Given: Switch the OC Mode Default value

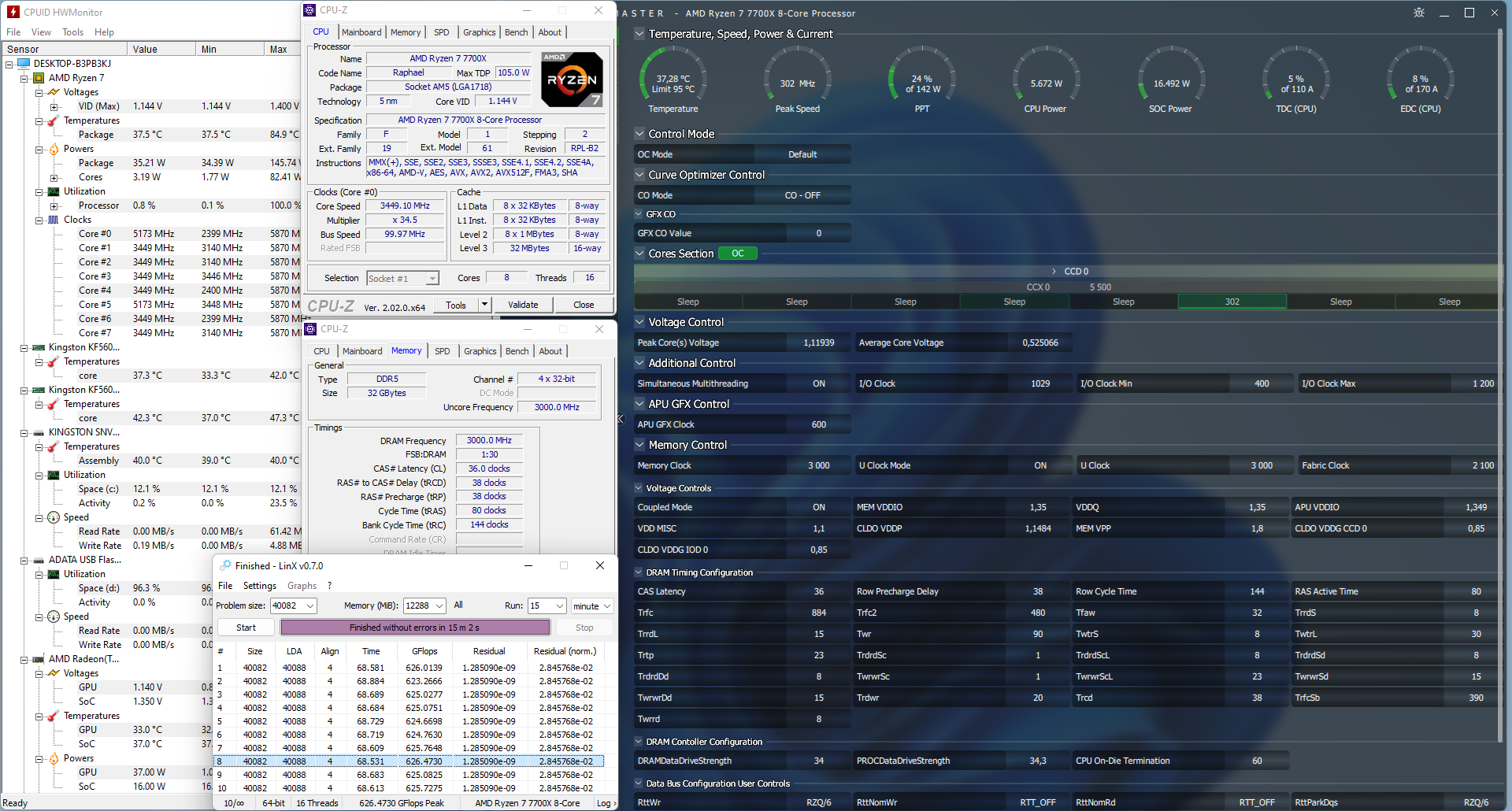Looking at the screenshot, I should (802, 154).
